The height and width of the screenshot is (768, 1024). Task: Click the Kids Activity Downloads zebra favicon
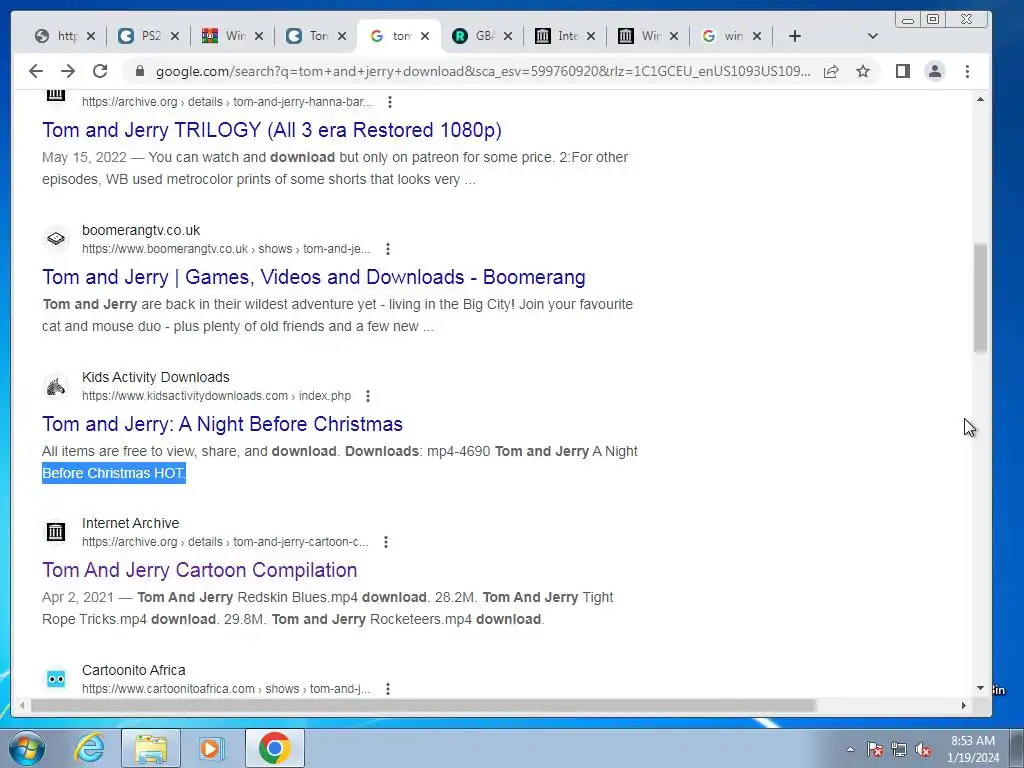56,386
